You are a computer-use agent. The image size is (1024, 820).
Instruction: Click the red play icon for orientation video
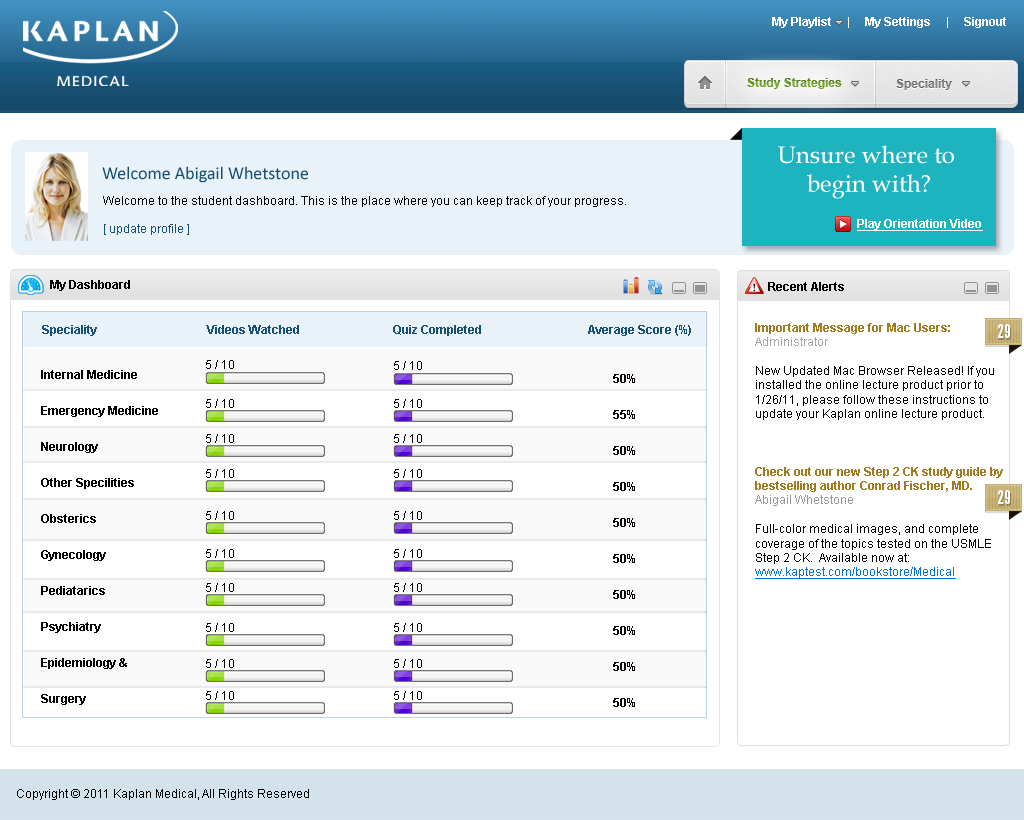843,224
